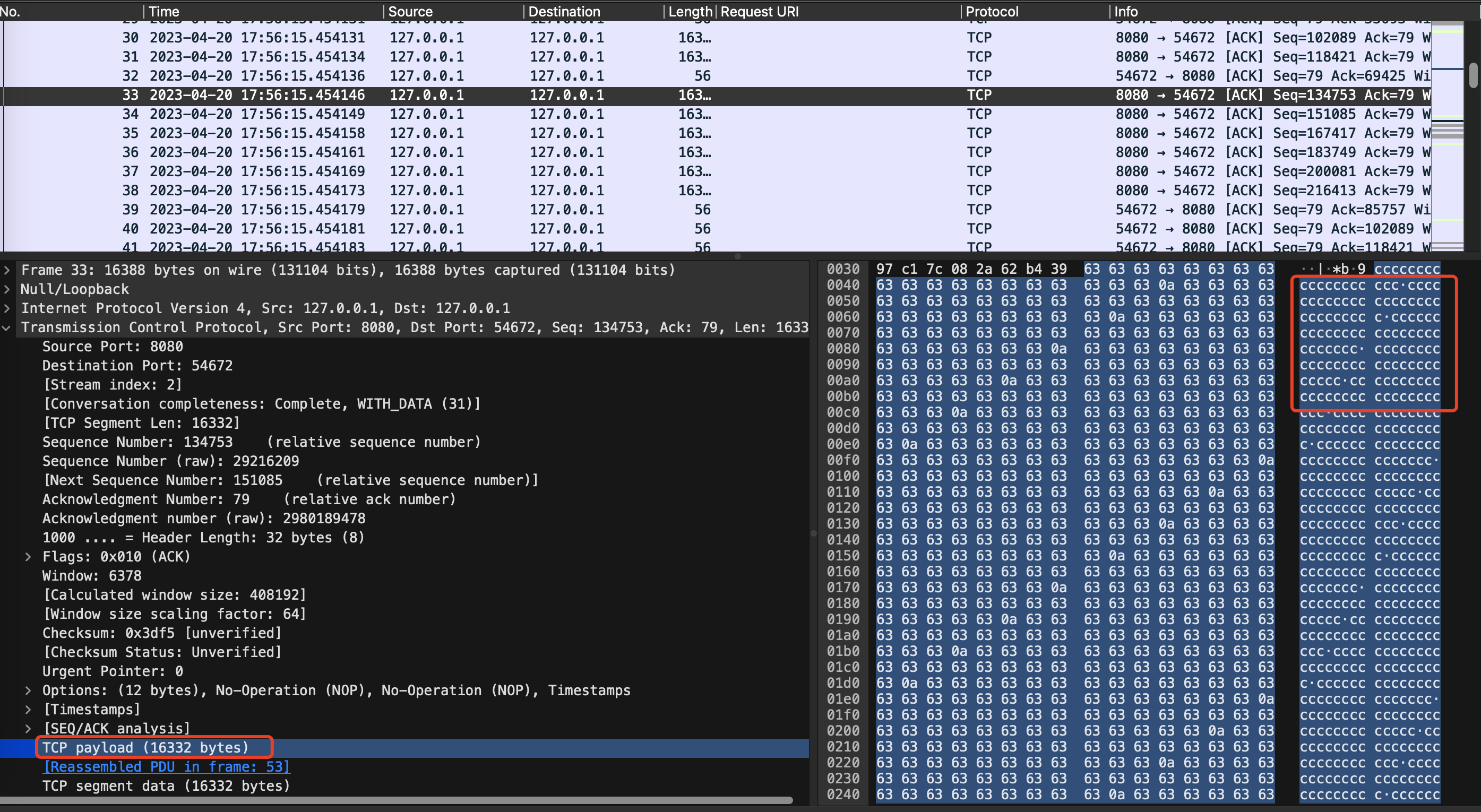Select the Destination Port: 54672 field
This screenshot has width=1481, height=812.
[x=404, y=366]
